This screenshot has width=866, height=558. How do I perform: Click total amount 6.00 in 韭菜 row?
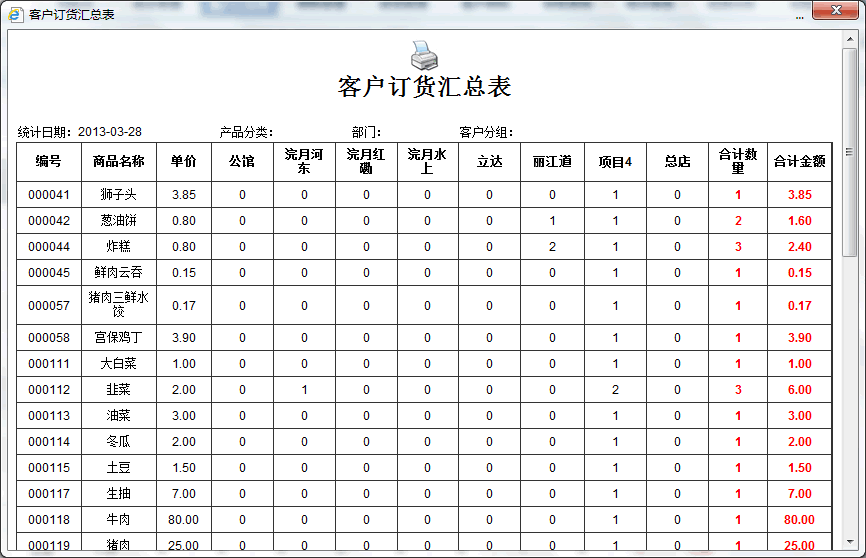[800, 389]
